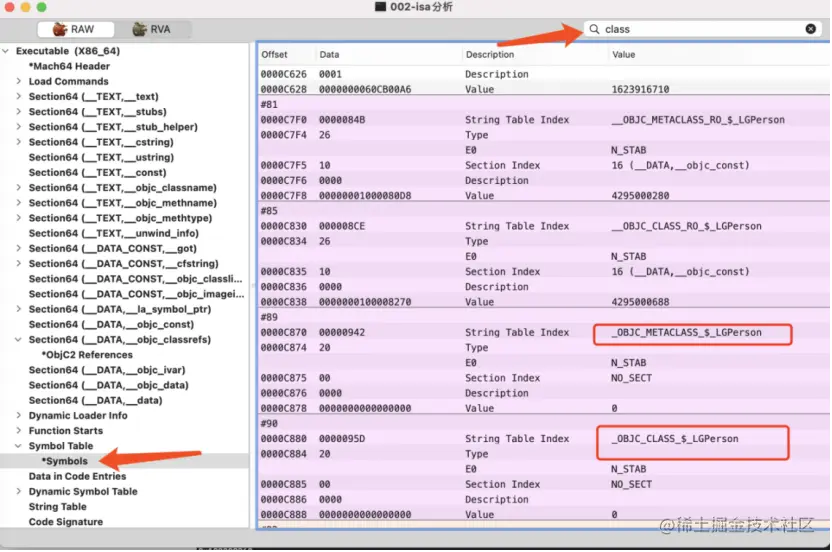Switch to the RAW view tab
The height and width of the screenshot is (552, 832).
tap(75, 29)
